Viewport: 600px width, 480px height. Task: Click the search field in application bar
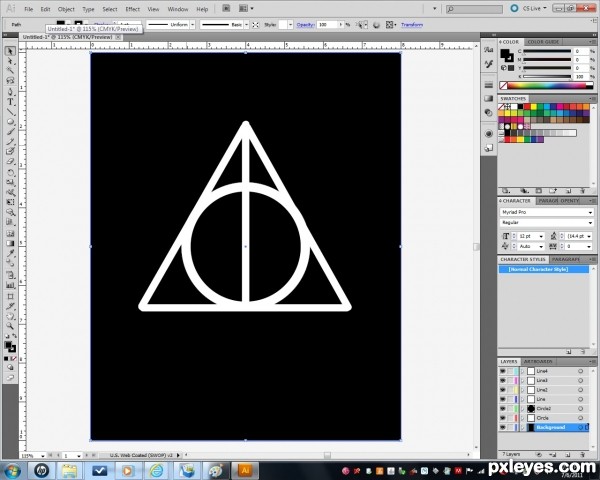coord(474,9)
